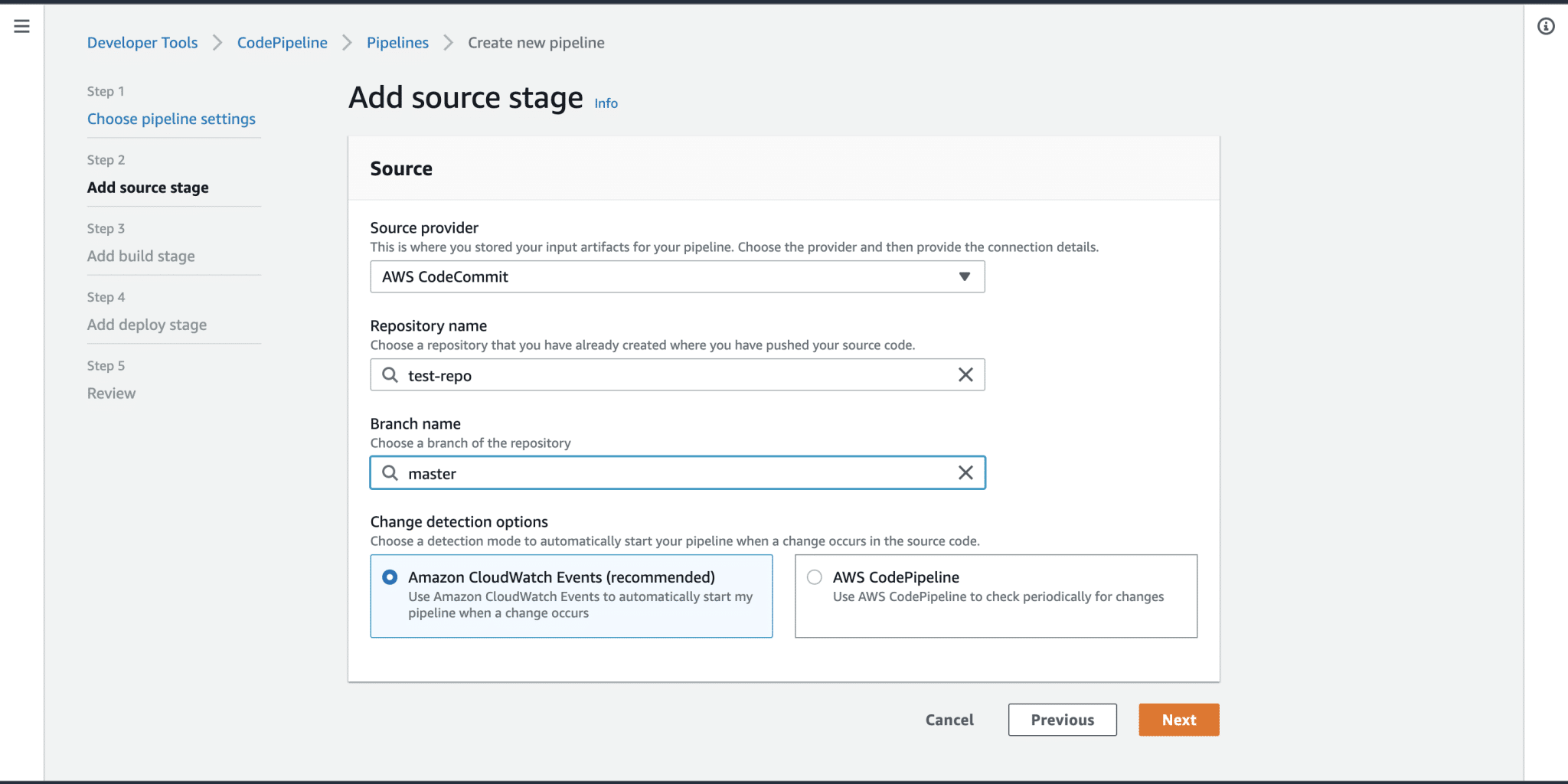
Task: Click the Branch name input field
Action: coord(674,472)
